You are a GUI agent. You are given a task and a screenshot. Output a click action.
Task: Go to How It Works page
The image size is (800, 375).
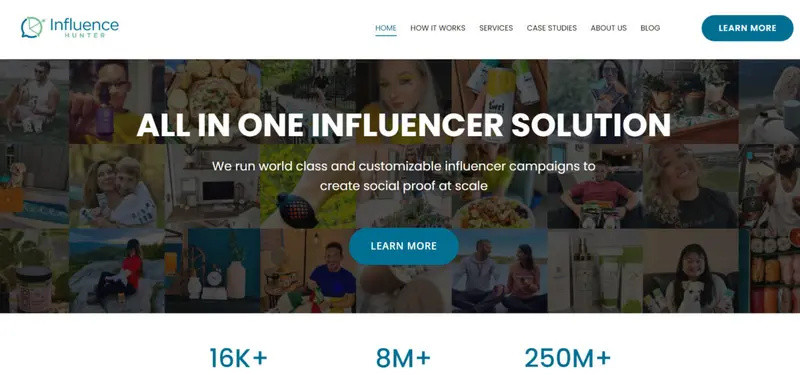point(438,28)
